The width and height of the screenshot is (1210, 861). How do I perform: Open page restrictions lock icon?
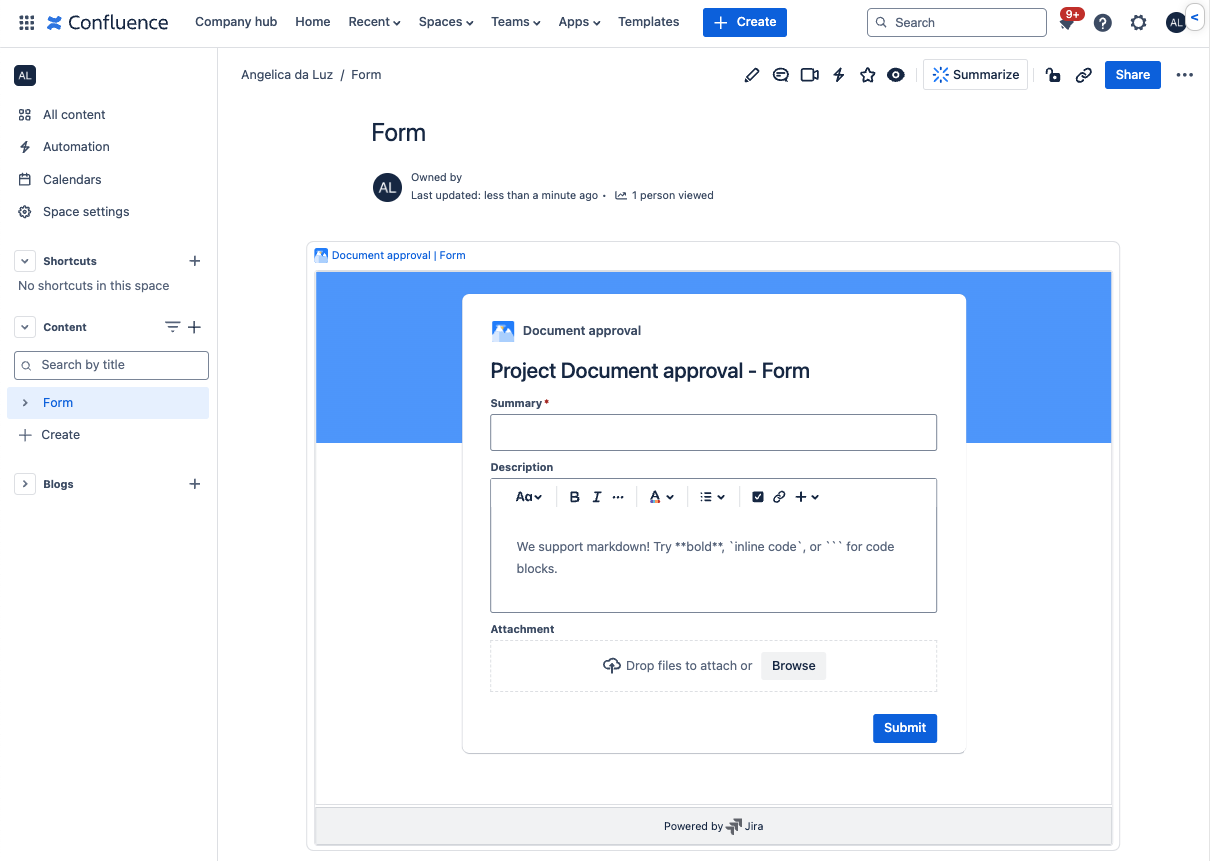1053,75
